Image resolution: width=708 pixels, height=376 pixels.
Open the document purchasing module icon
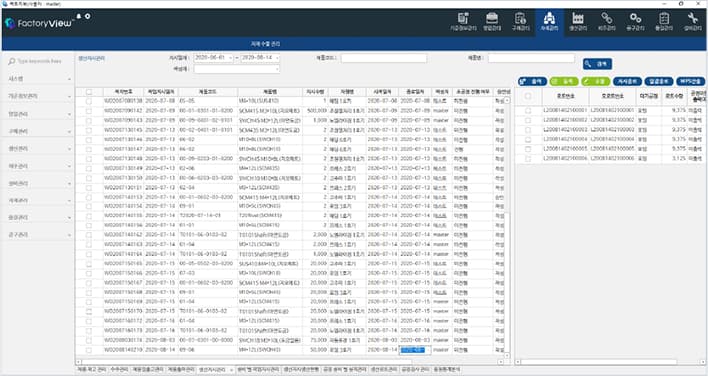(x=520, y=21)
